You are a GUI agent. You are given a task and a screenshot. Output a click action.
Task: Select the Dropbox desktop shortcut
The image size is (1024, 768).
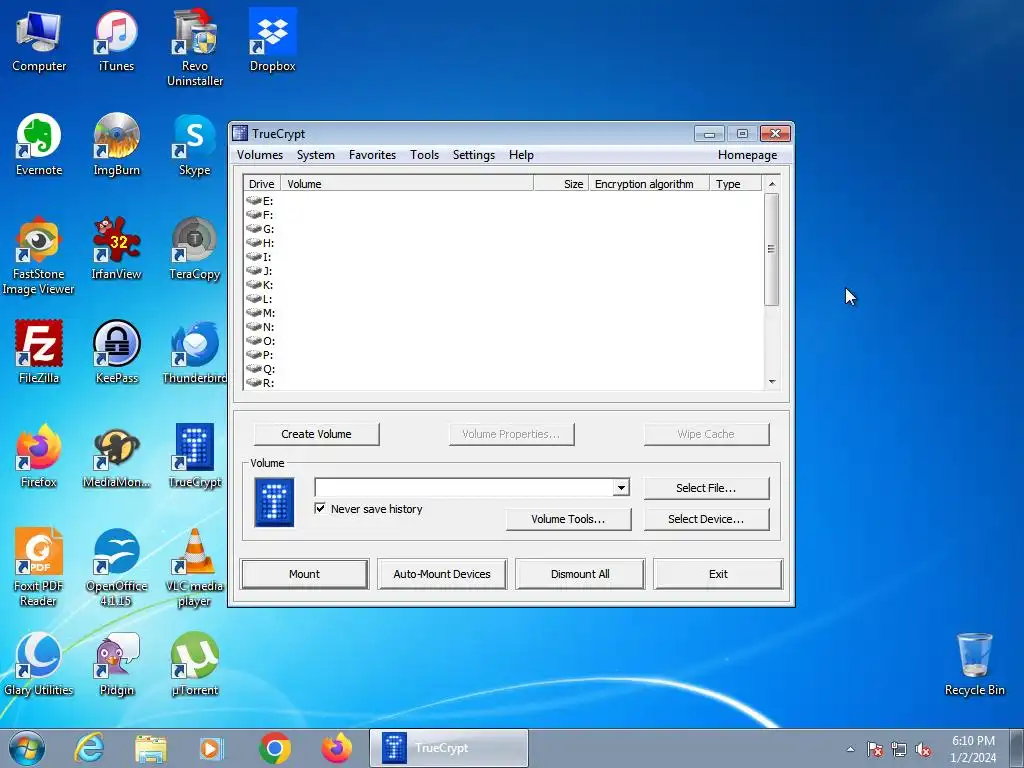pyautogui.click(x=272, y=42)
